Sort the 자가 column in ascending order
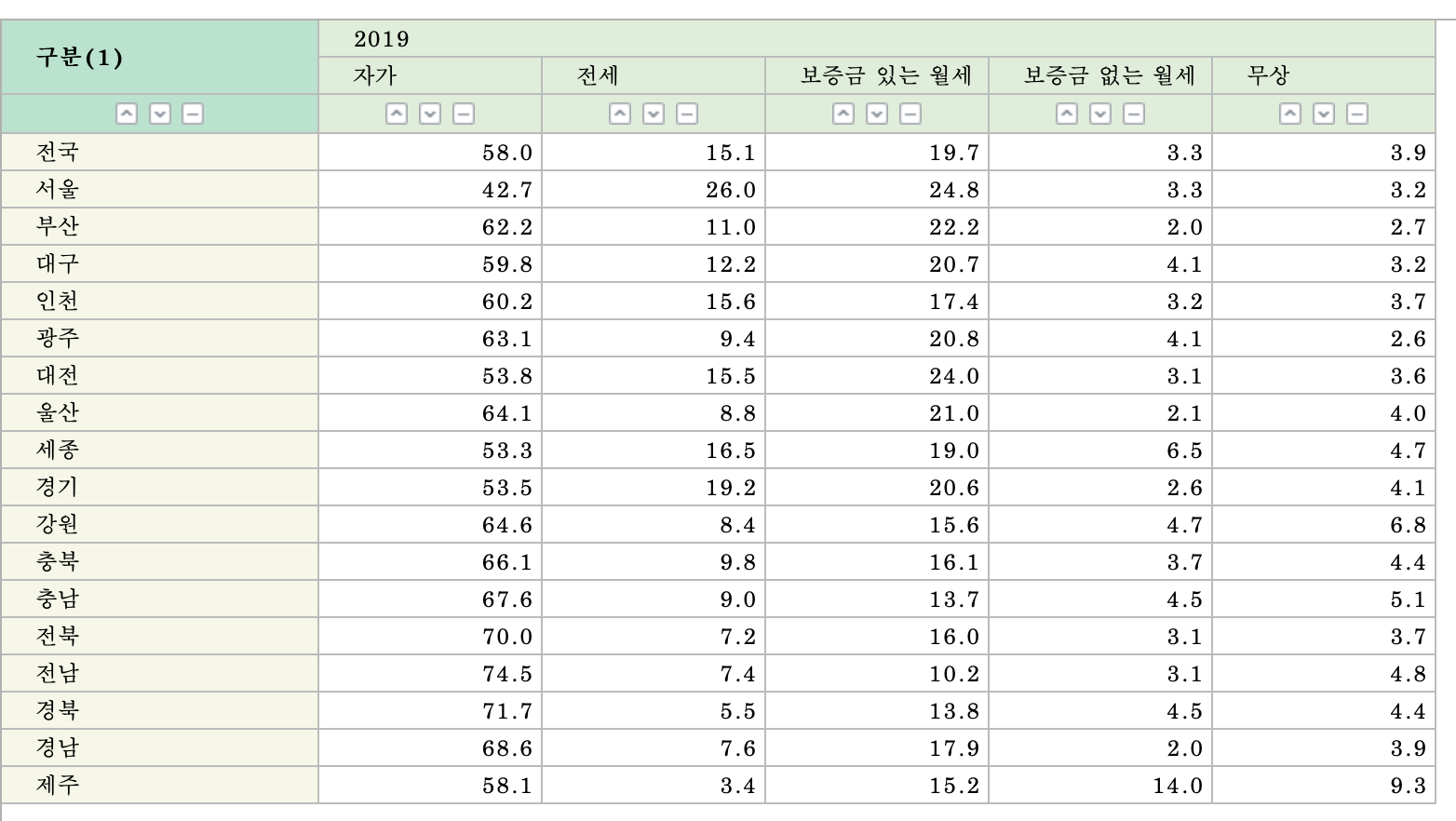The image size is (1456, 821). click(397, 114)
